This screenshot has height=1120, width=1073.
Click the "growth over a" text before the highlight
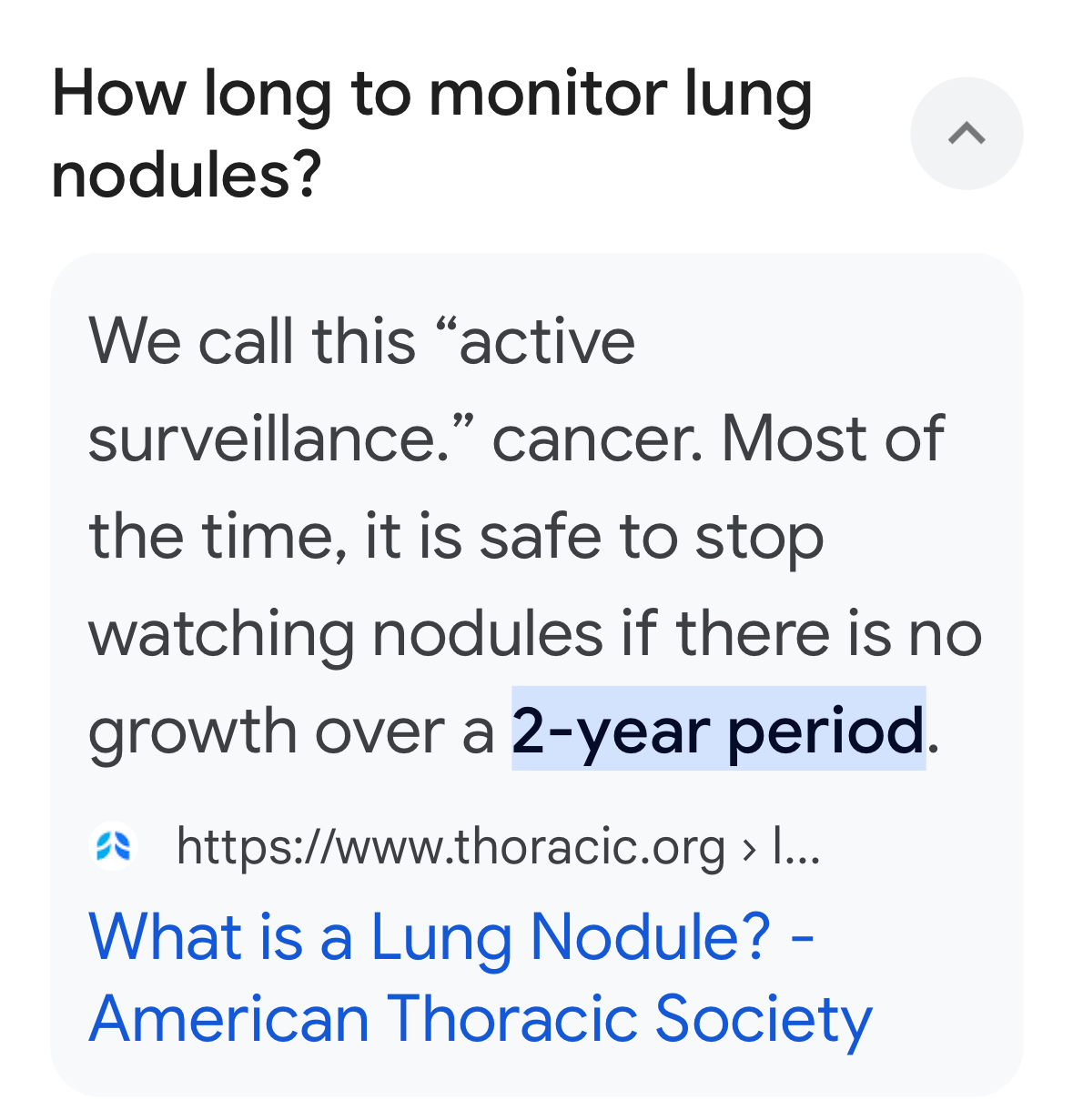pyautogui.click(x=291, y=732)
